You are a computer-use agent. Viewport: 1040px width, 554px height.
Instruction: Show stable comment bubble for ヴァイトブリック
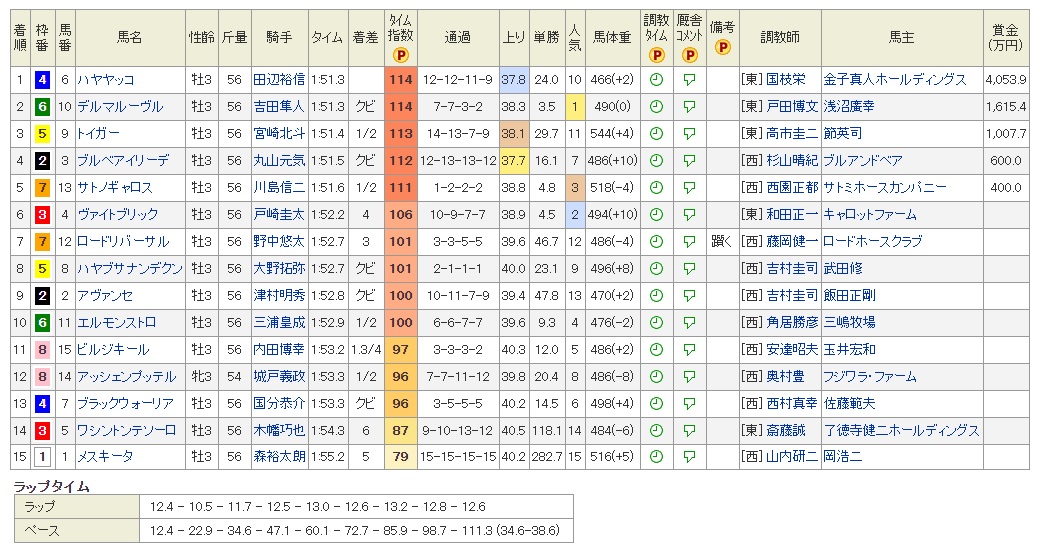tap(689, 214)
